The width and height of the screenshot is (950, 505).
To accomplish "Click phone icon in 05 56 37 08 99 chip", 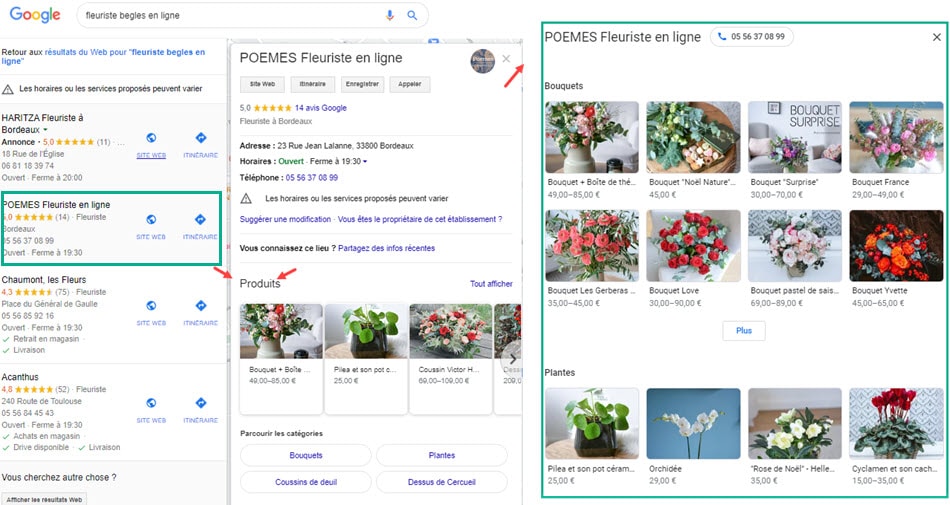I will [x=722, y=36].
